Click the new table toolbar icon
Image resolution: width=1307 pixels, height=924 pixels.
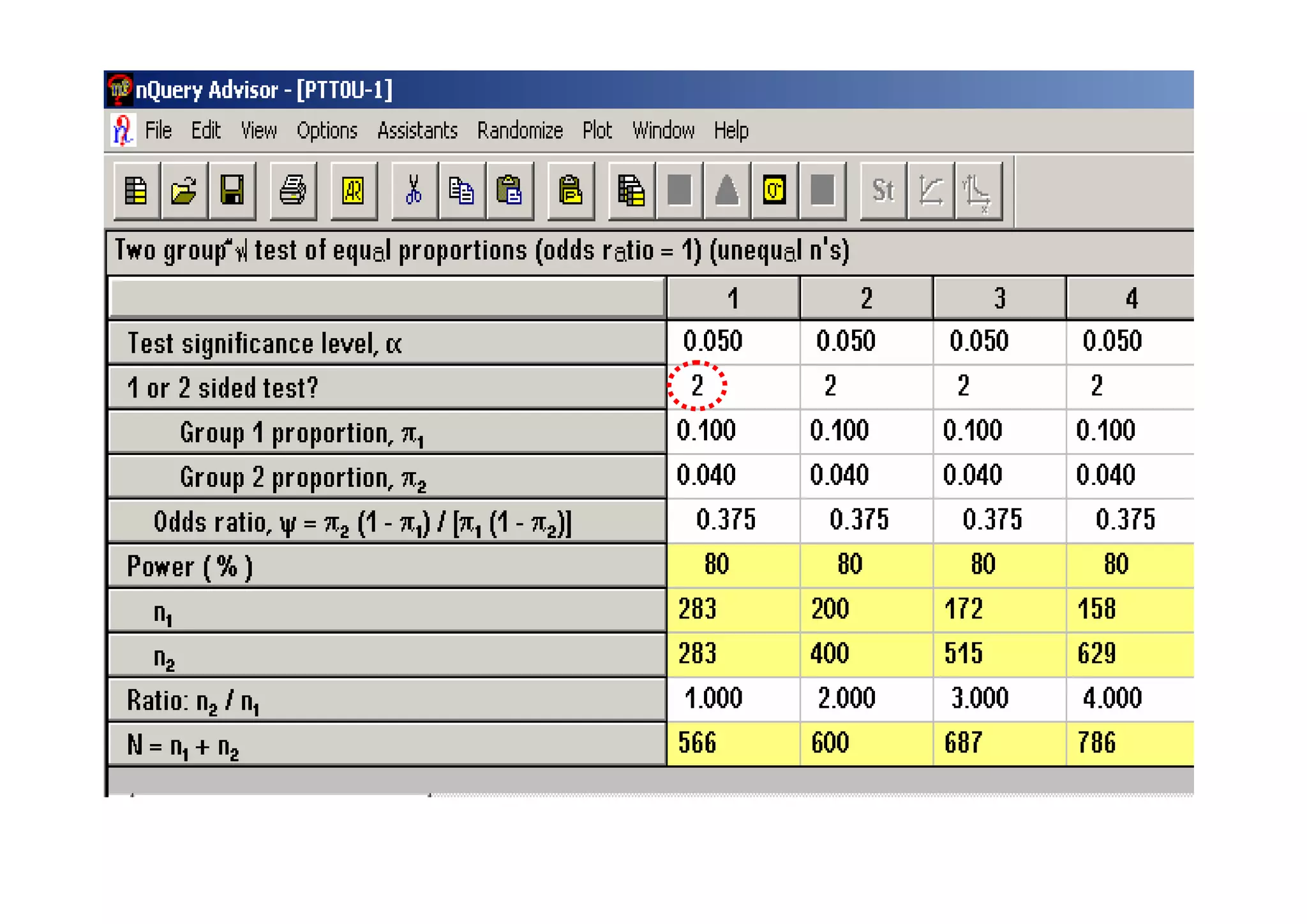coord(136,190)
